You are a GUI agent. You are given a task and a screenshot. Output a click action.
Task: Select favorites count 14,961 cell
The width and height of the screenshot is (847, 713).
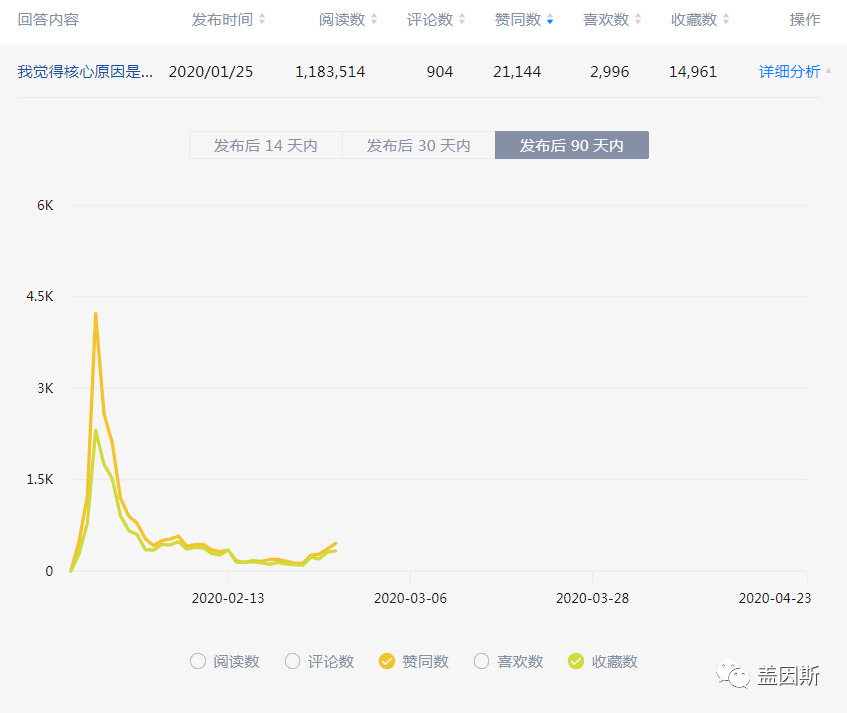(693, 71)
